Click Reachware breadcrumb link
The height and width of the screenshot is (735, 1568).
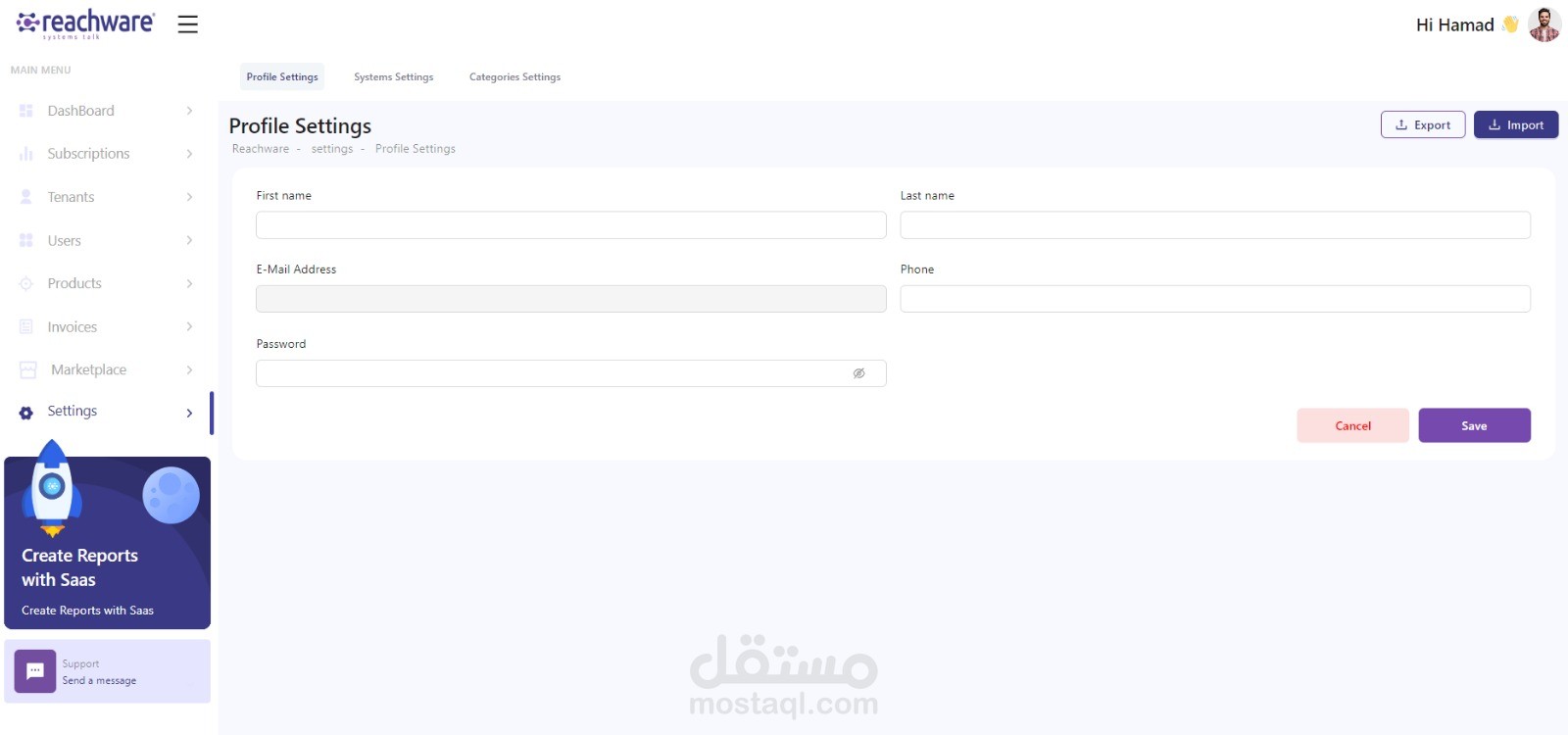tap(261, 149)
